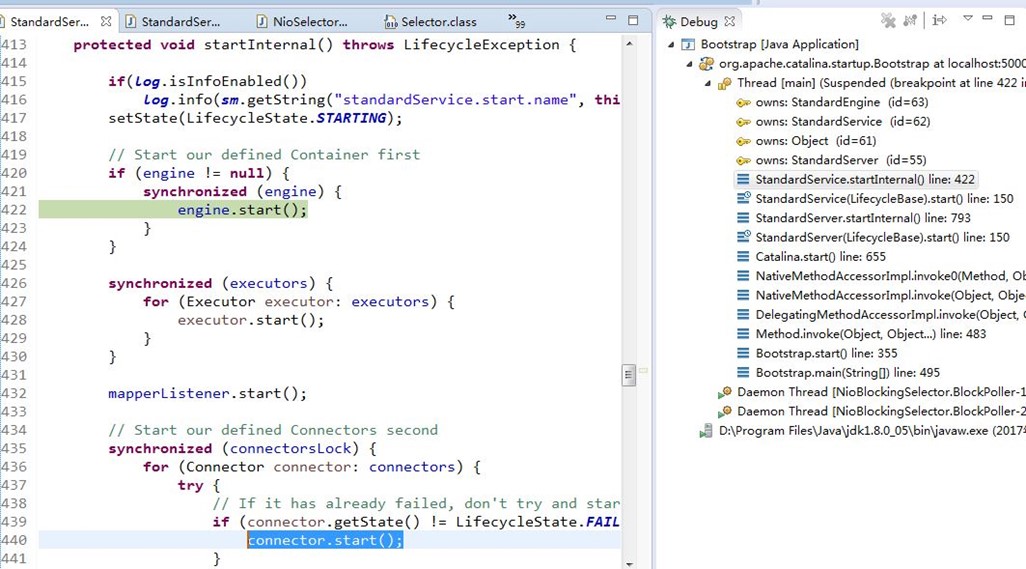Click line number 422 in the gutter

coord(14,210)
